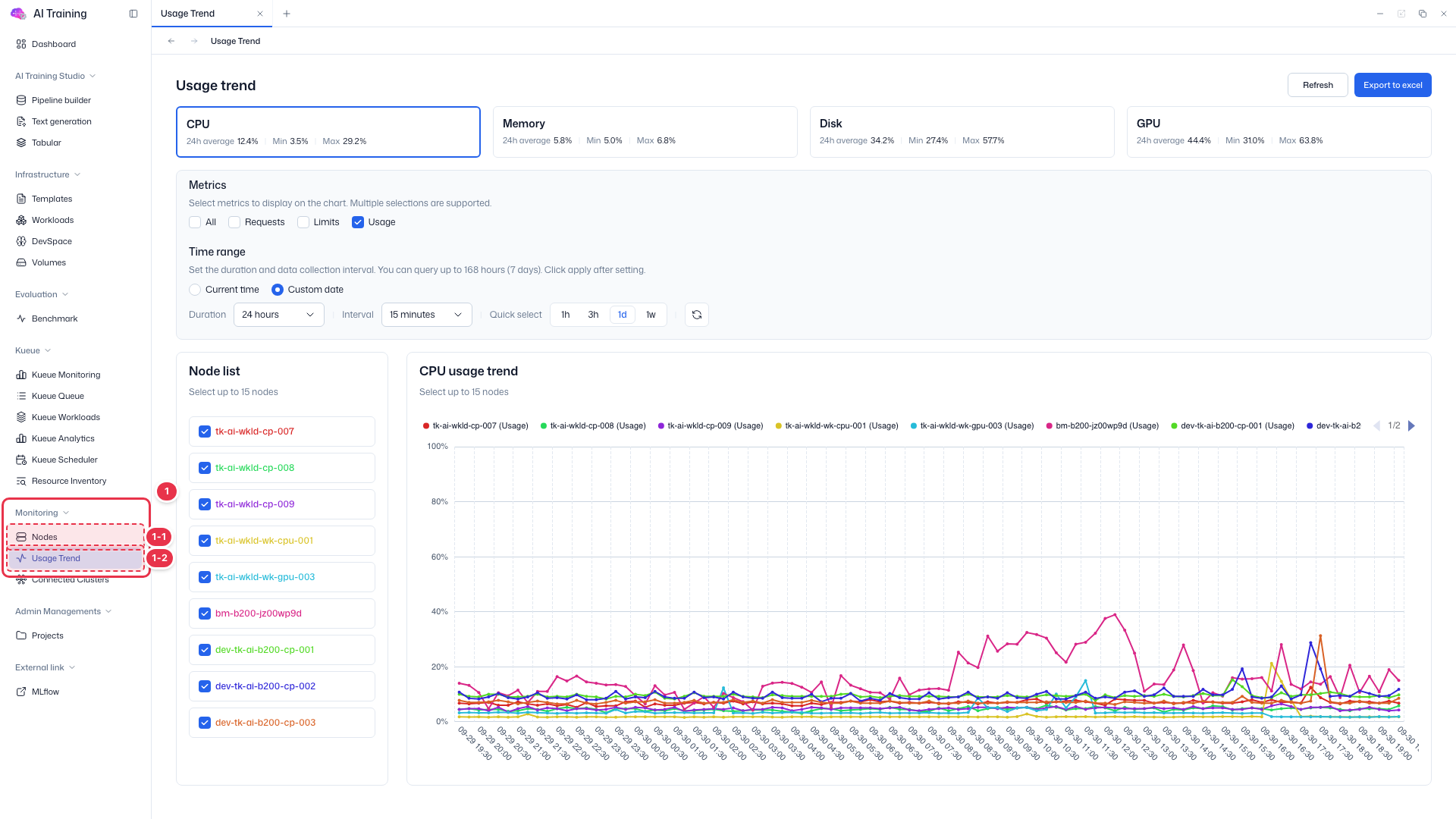Click the Refresh button

point(1318,85)
